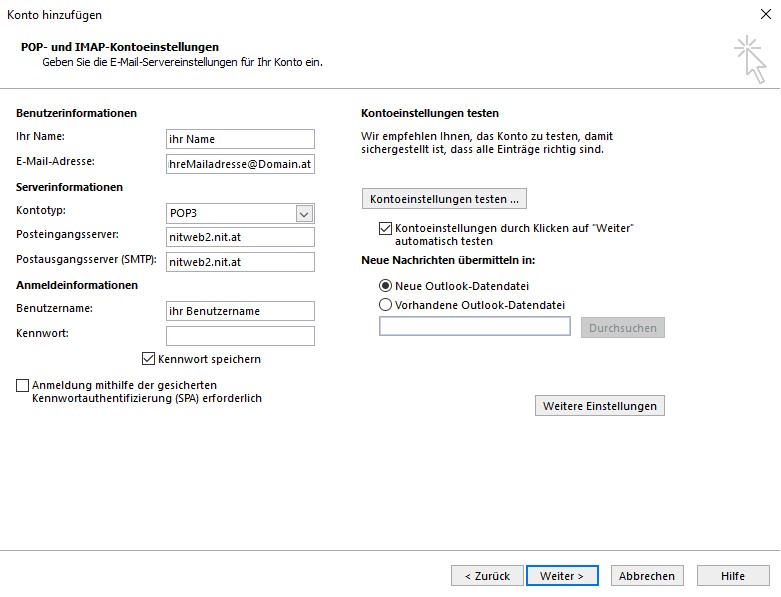Open the Kontotyp POP3 dropdown
Viewport: 781px width, 597px height.
pos(305,213)
